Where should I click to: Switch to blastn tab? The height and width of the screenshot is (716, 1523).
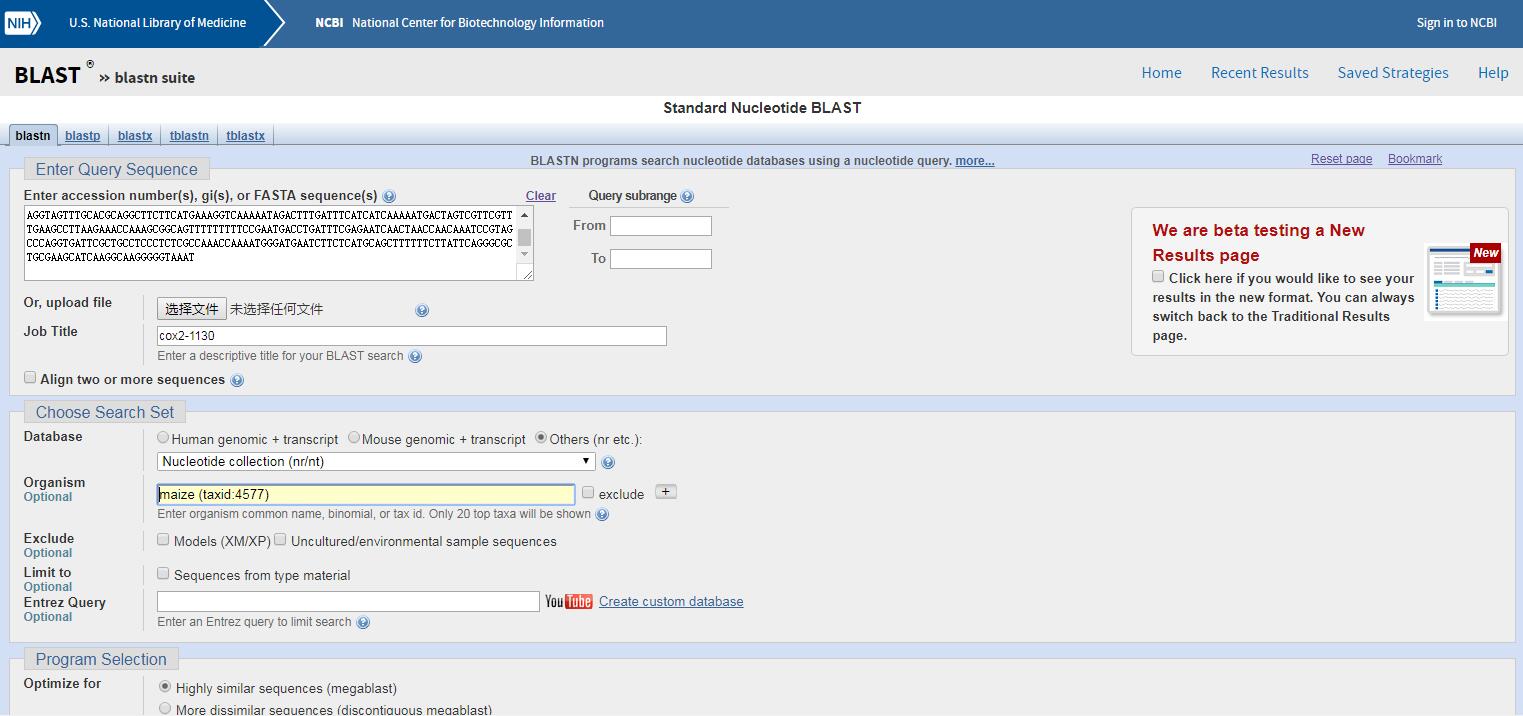pyautogui.click(x=33, y=135)
